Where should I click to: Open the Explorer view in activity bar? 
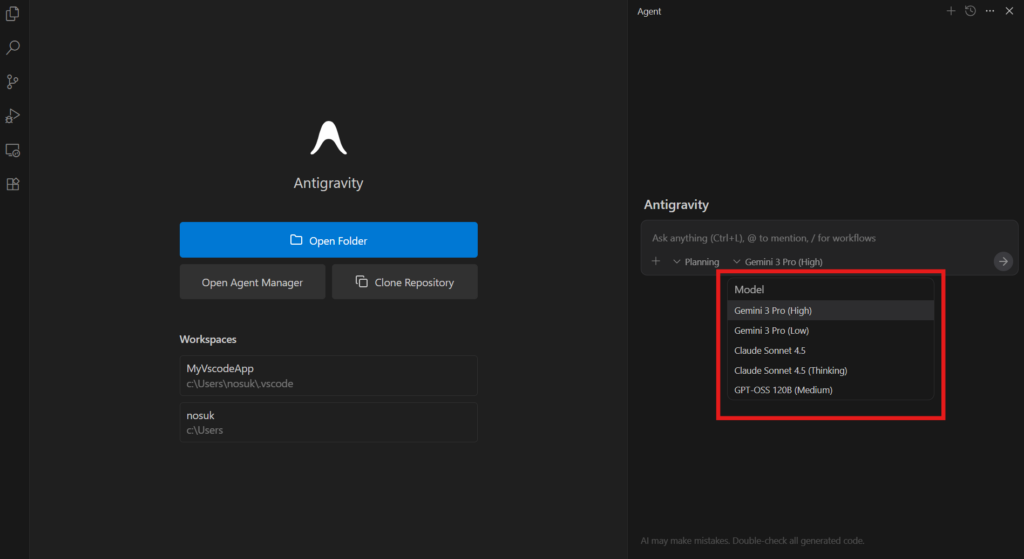13,13
